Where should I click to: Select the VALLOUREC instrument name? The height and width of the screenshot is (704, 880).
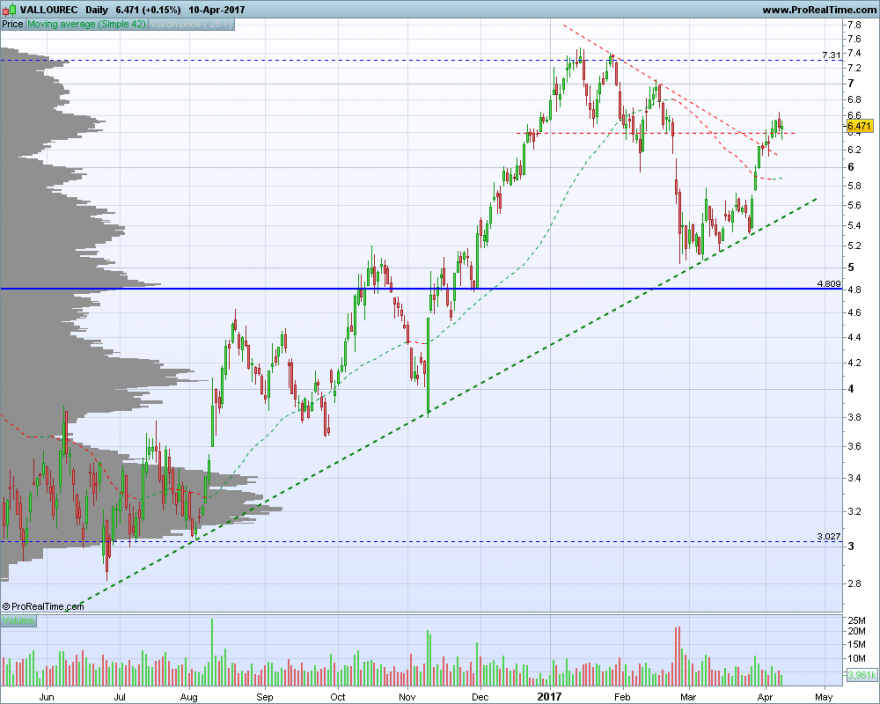49,10
